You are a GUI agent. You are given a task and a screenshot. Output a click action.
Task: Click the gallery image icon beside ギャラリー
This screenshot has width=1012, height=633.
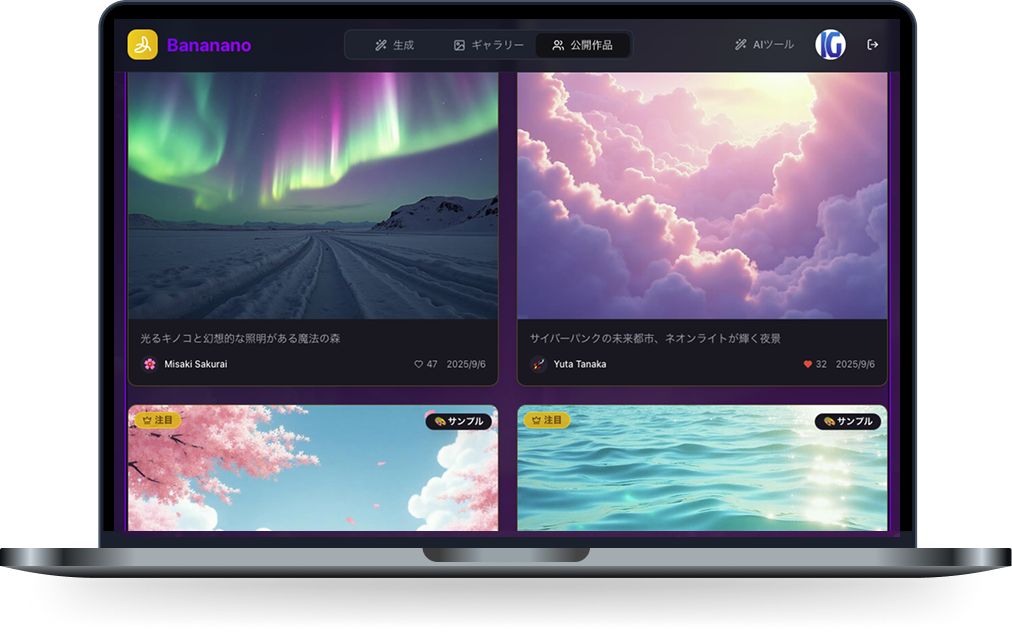pos(458,44)
